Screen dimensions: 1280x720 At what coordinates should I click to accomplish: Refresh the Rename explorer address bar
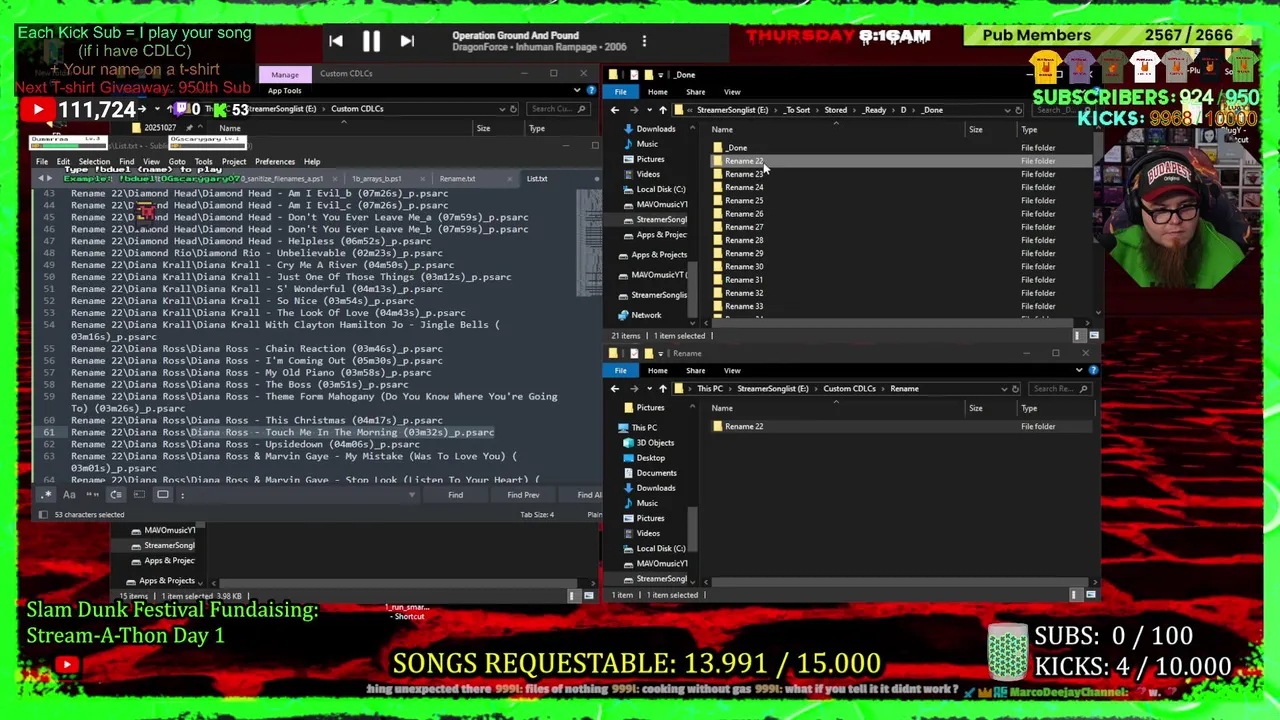pos(1015,389)
